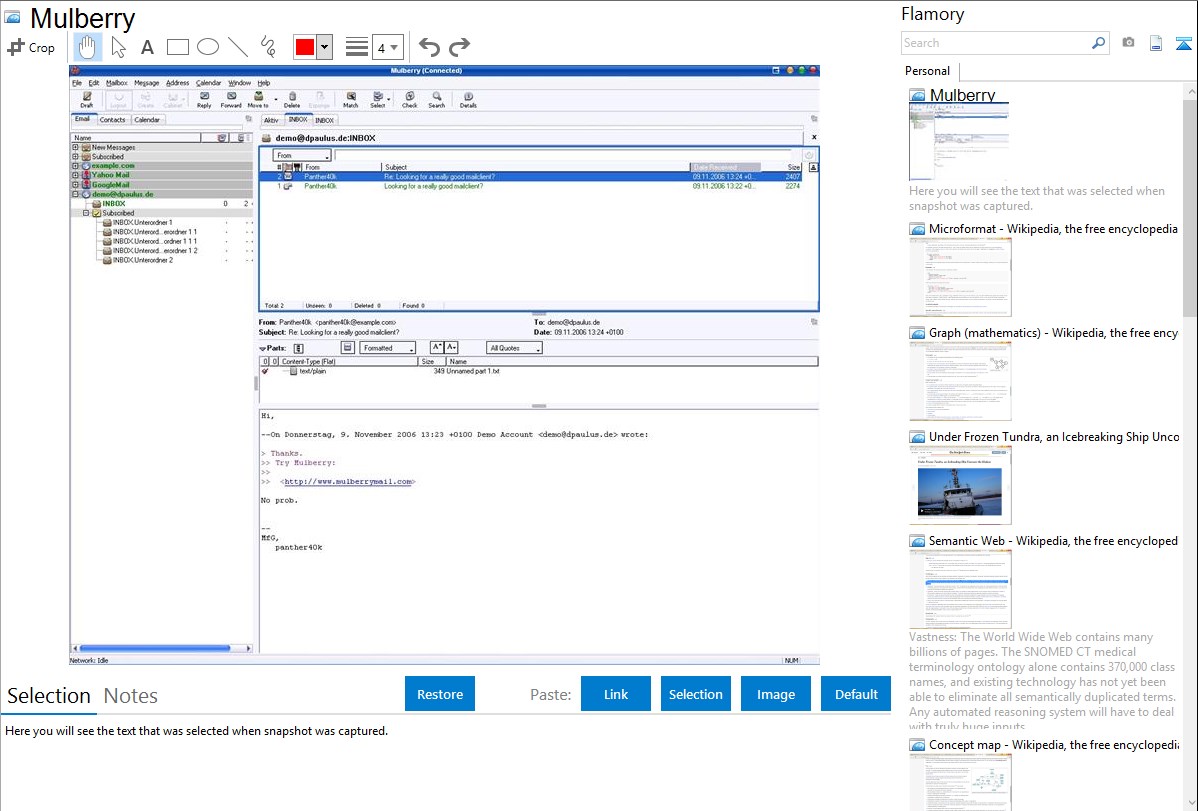This screenshot has width=1198, height=811.
Task: Open the Personal tab in Flamory
Action: [x=928, y=71]
